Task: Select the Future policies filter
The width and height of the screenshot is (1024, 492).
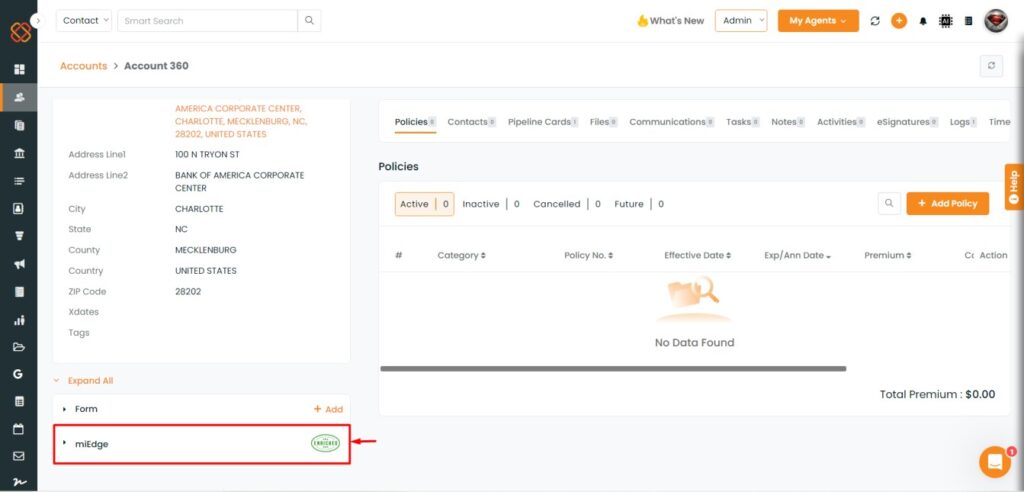Action: click(639, 204)
